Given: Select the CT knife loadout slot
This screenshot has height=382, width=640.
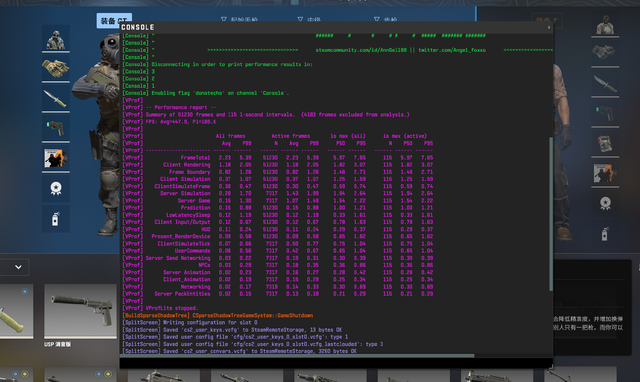Looking at the screenshot, I should 56,98.
